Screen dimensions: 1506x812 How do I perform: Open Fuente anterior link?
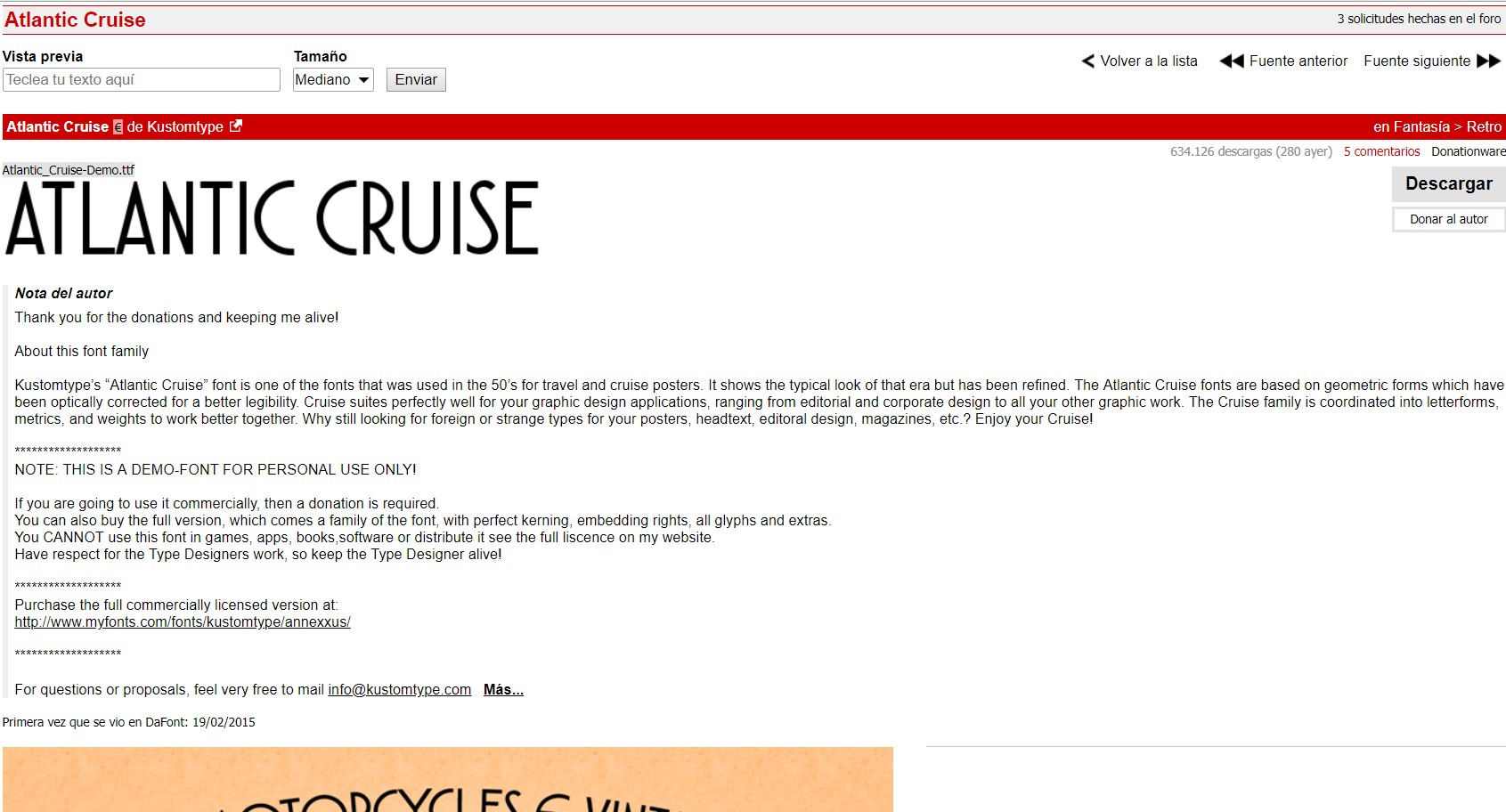coord(1298,61)
